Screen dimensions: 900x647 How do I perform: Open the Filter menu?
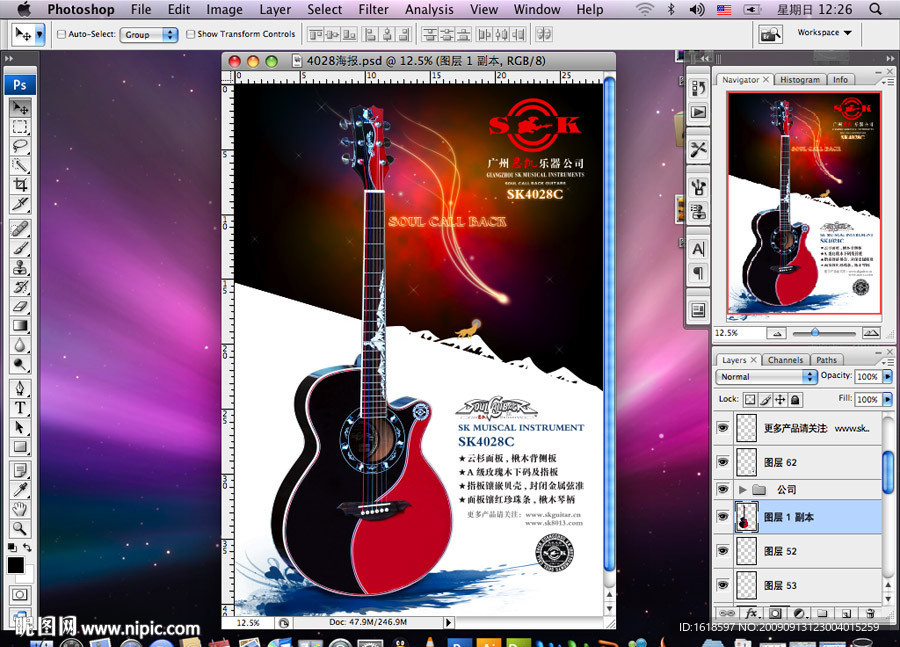coord(373,9)
